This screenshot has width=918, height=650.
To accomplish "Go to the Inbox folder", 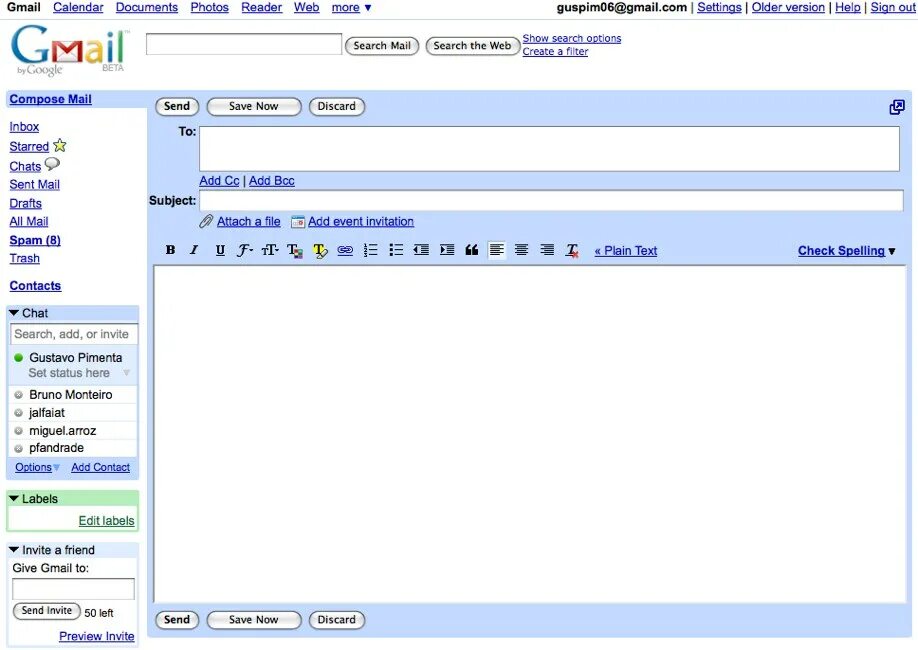I will tap(24, 126).
